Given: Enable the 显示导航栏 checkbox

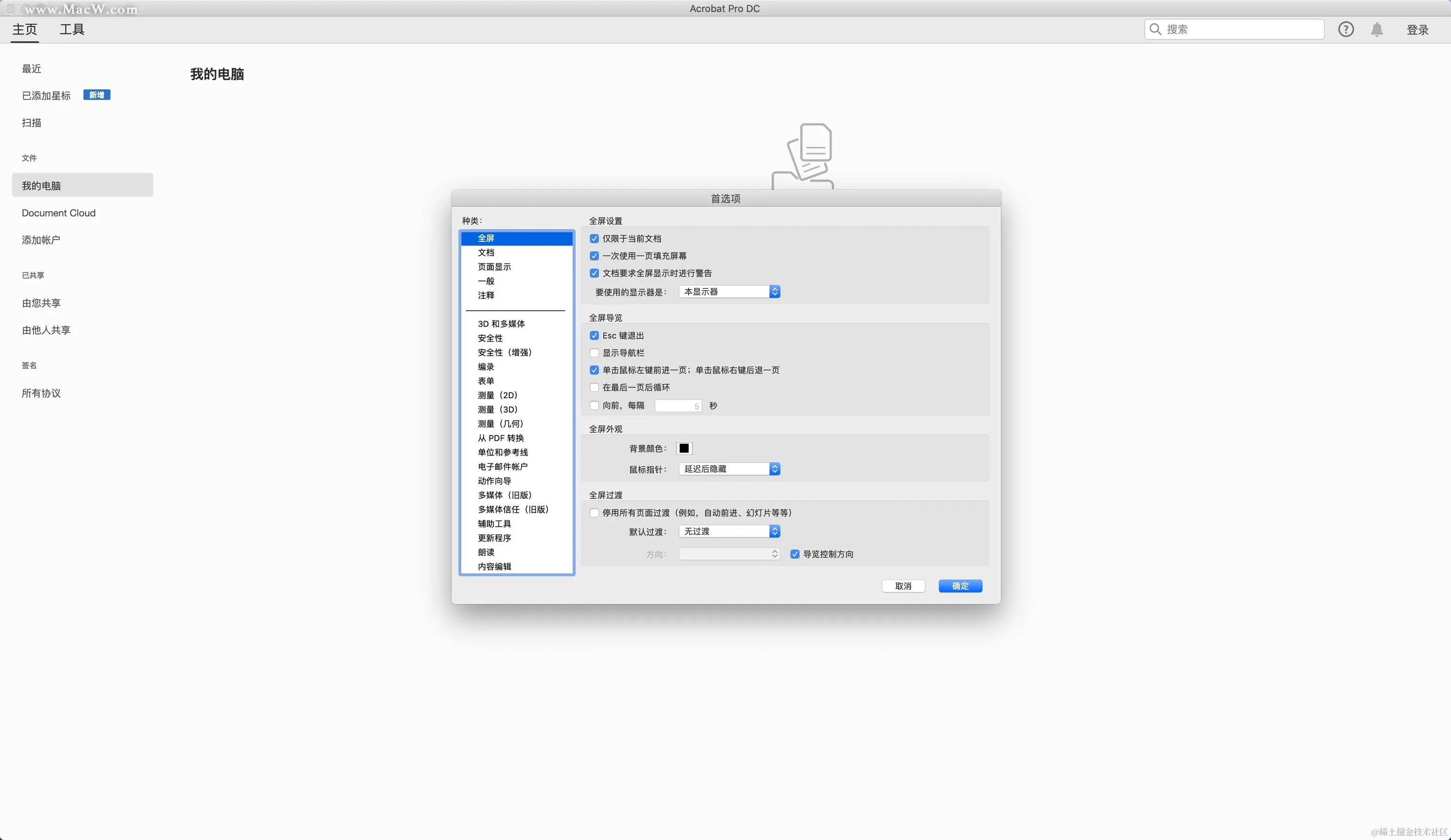Looking at the screenshot, I should [594, 353].
